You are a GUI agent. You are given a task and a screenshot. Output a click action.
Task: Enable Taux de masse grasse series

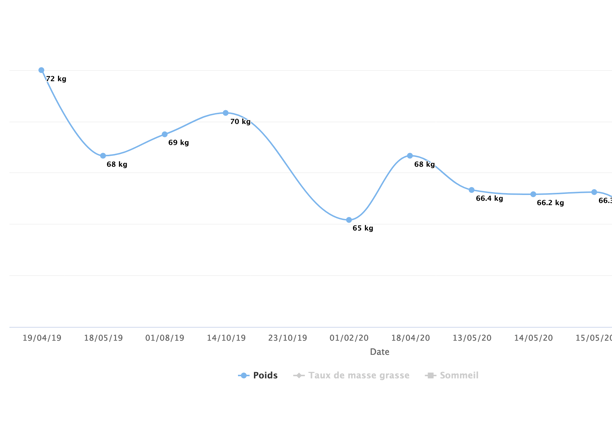coord(351,375)
